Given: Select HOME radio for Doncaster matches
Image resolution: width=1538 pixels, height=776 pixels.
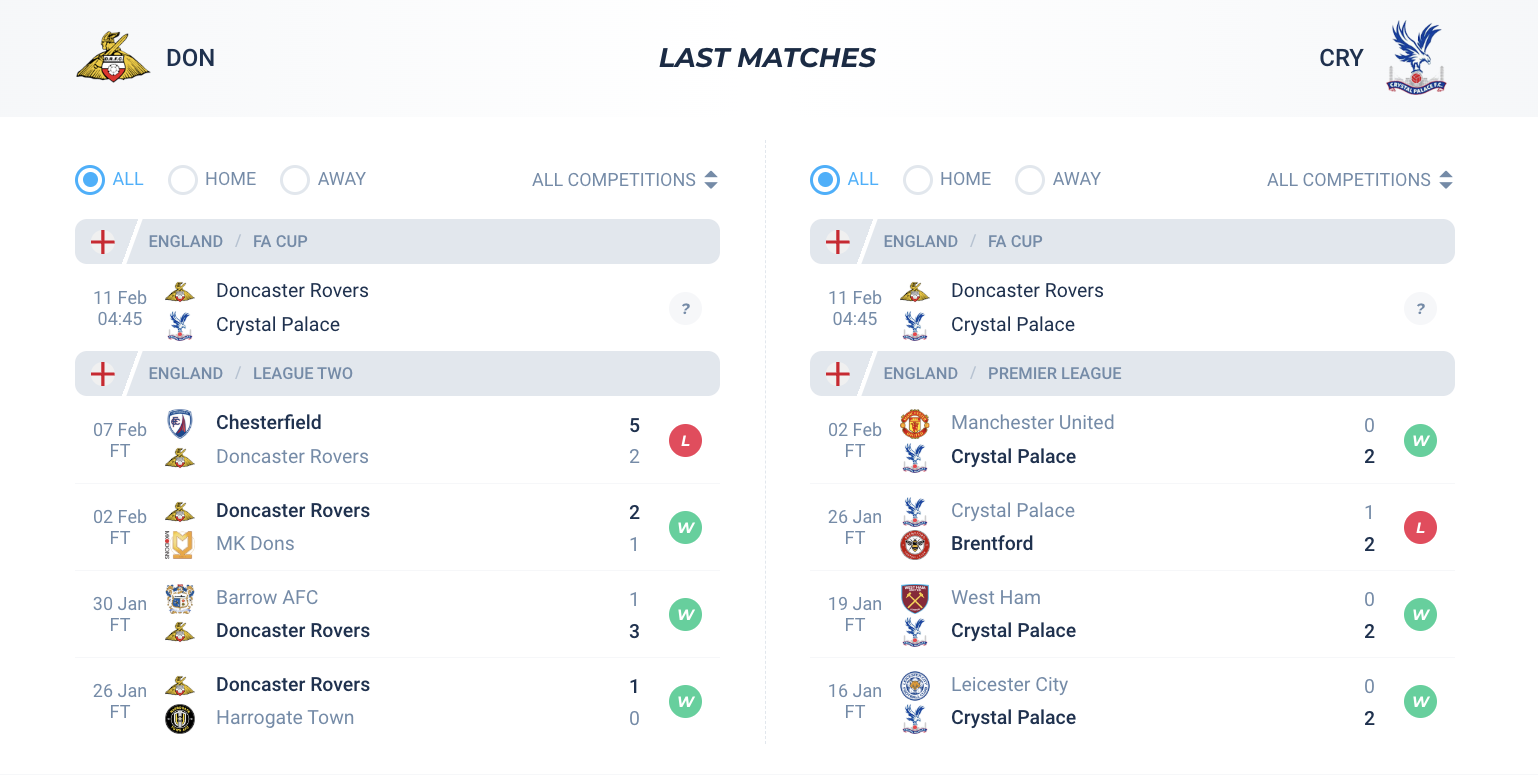Looking at the screenshot, I should click(x=183, y=180).
